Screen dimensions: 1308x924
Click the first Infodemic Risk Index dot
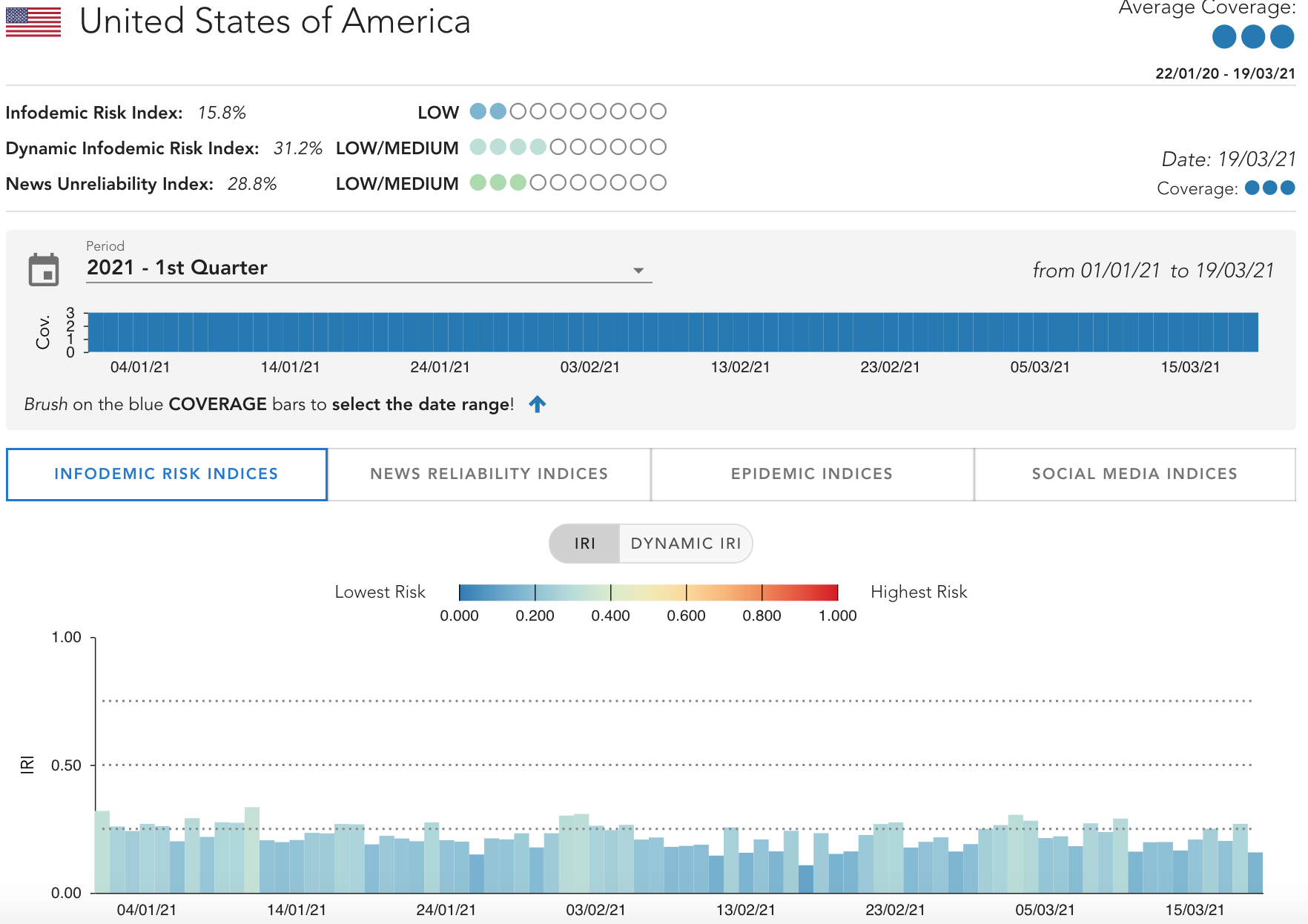(478, 112)
